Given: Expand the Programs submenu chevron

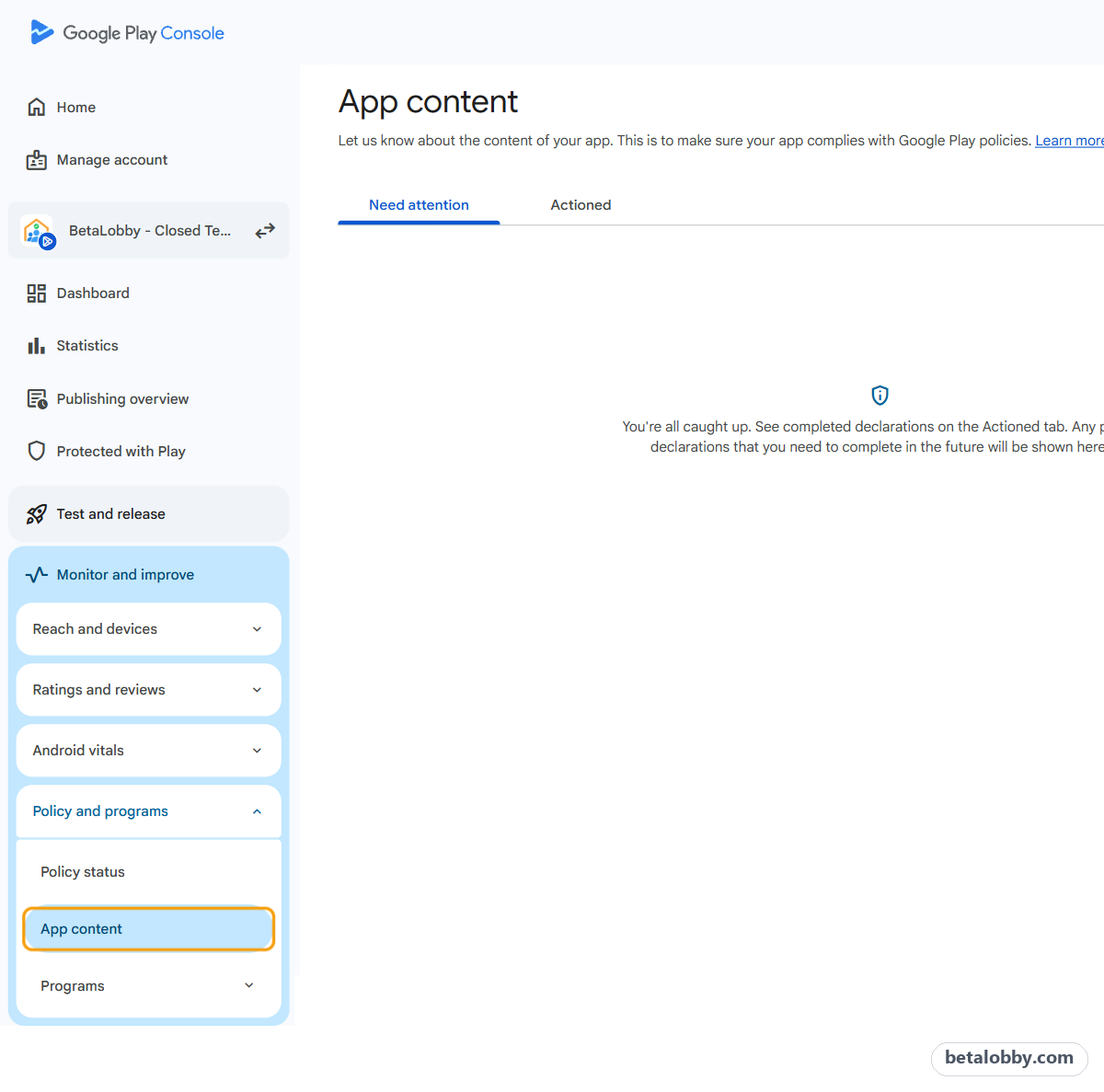Looking at the screenshot, I should [249, 985].
